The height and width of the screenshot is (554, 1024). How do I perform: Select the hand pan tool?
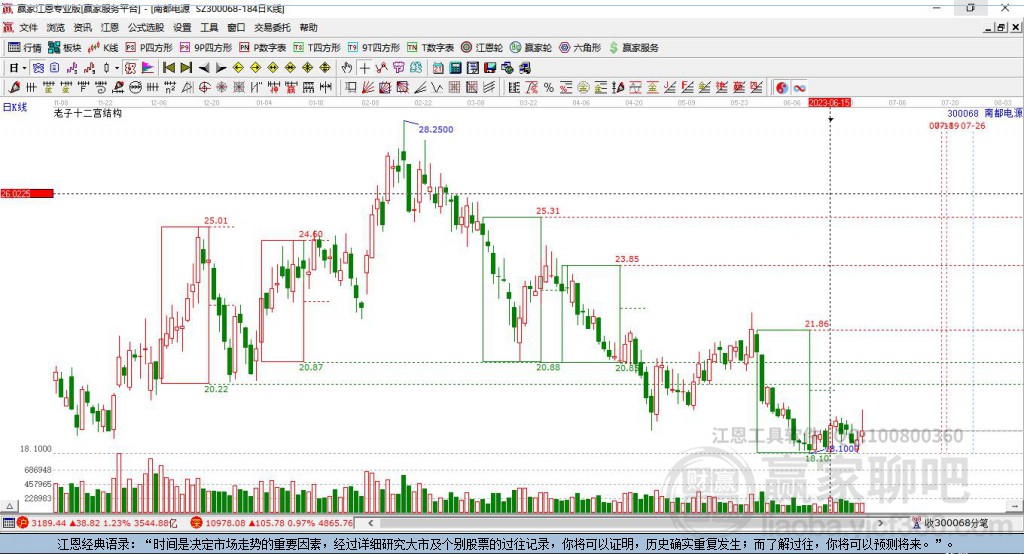(x=347, y=68)
